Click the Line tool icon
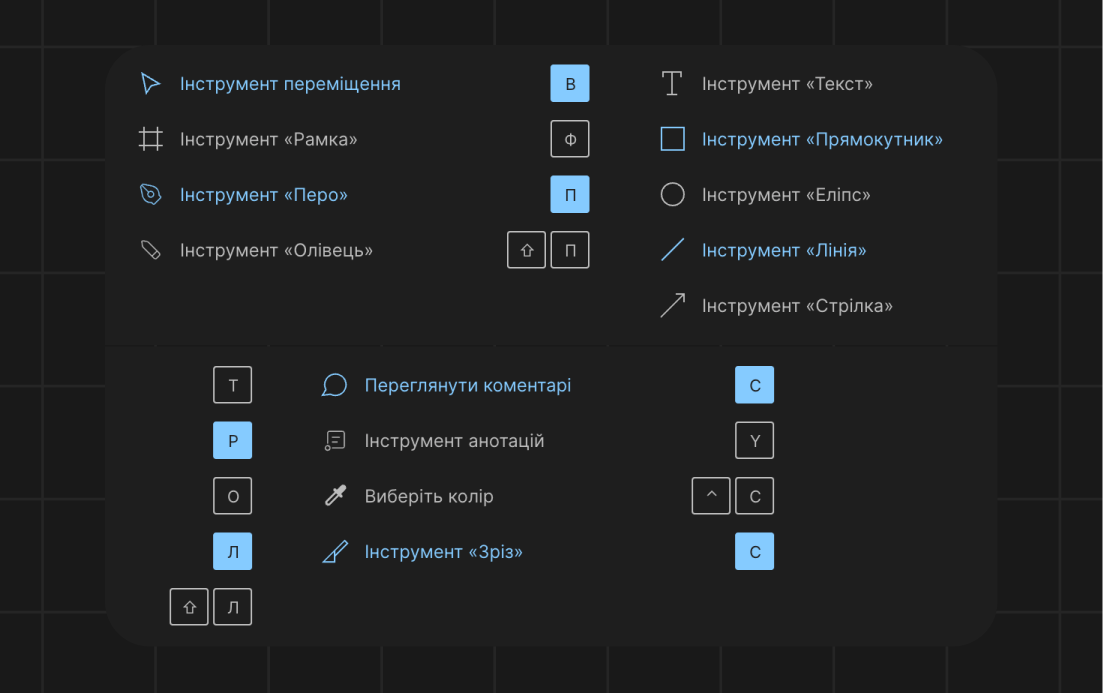Image resolution: width=1103 pixels, height=693 pixels. pos(672,250)
